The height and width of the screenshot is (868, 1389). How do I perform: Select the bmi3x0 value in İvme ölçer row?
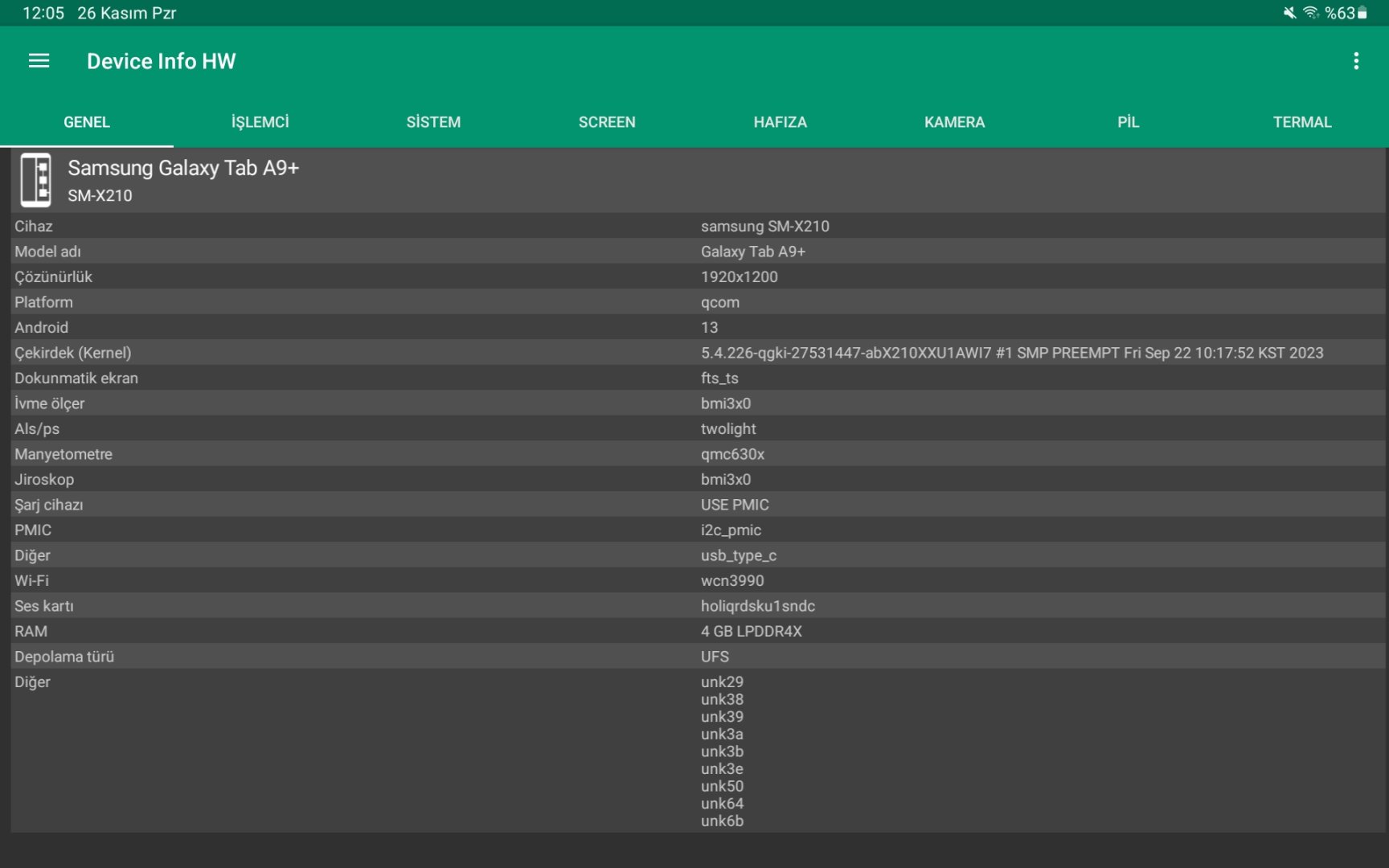726,403
